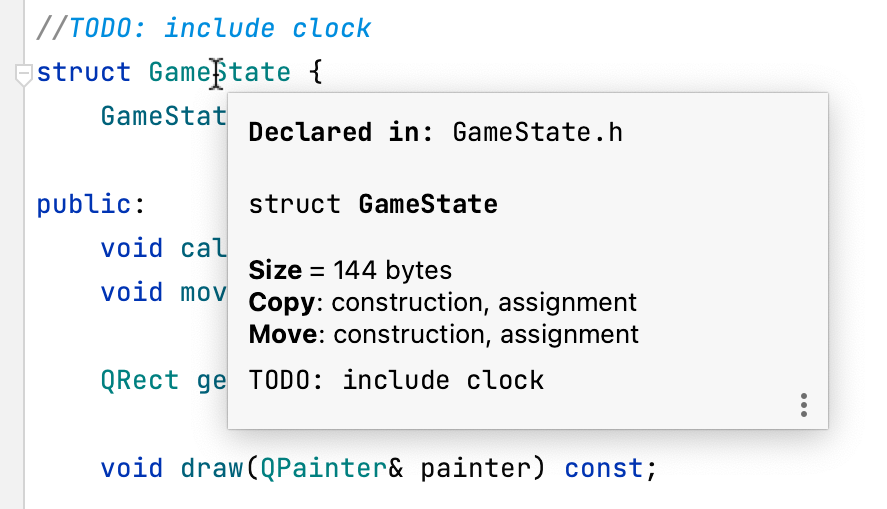Click GameState.h in the documentation popup
This screenshot has height=509, width=887.
pyautogui.click(x=537, y=132)
